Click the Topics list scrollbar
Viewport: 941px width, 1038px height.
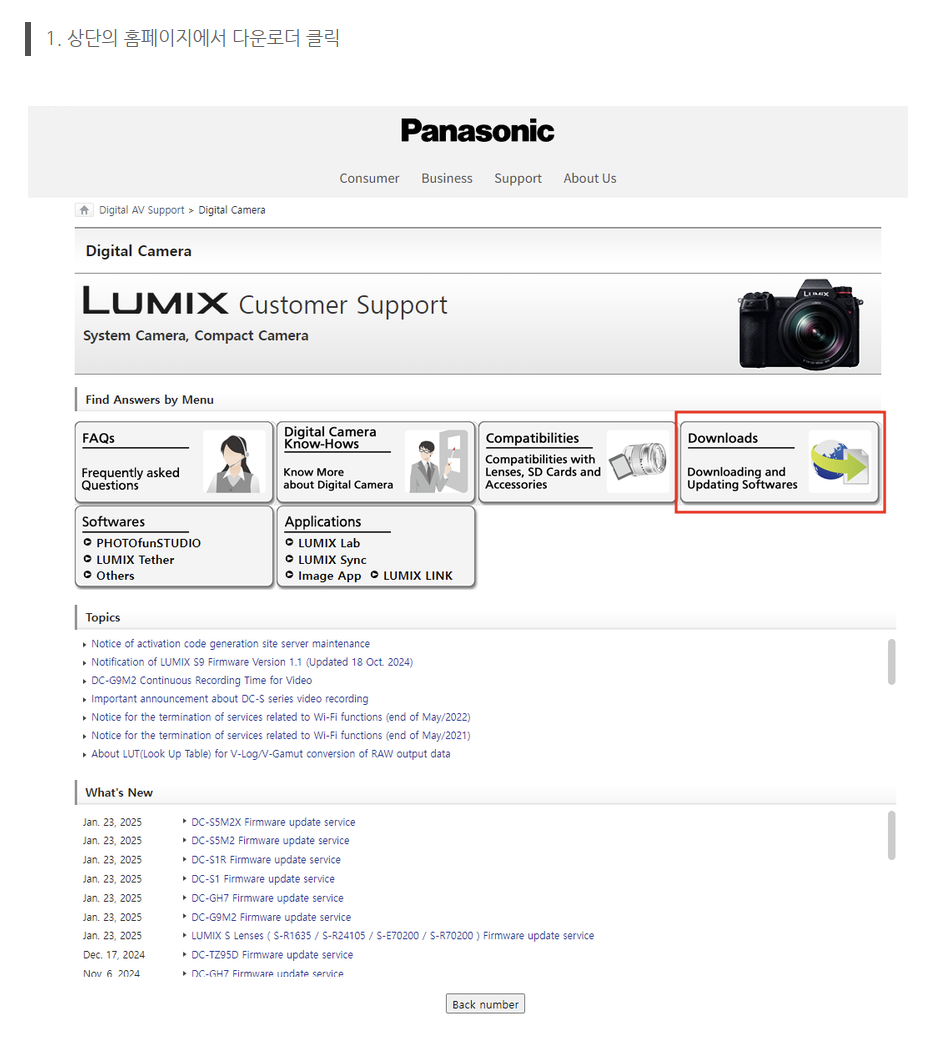(891, 661)
